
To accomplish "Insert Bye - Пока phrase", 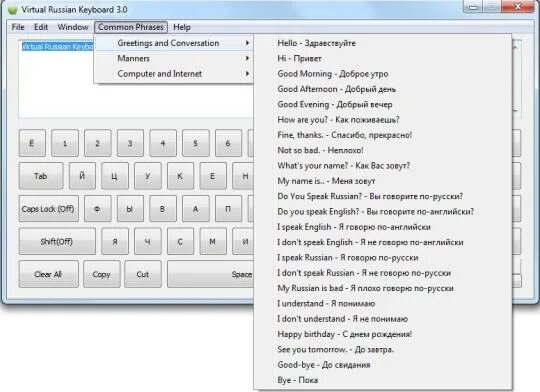I will point(382,380).
